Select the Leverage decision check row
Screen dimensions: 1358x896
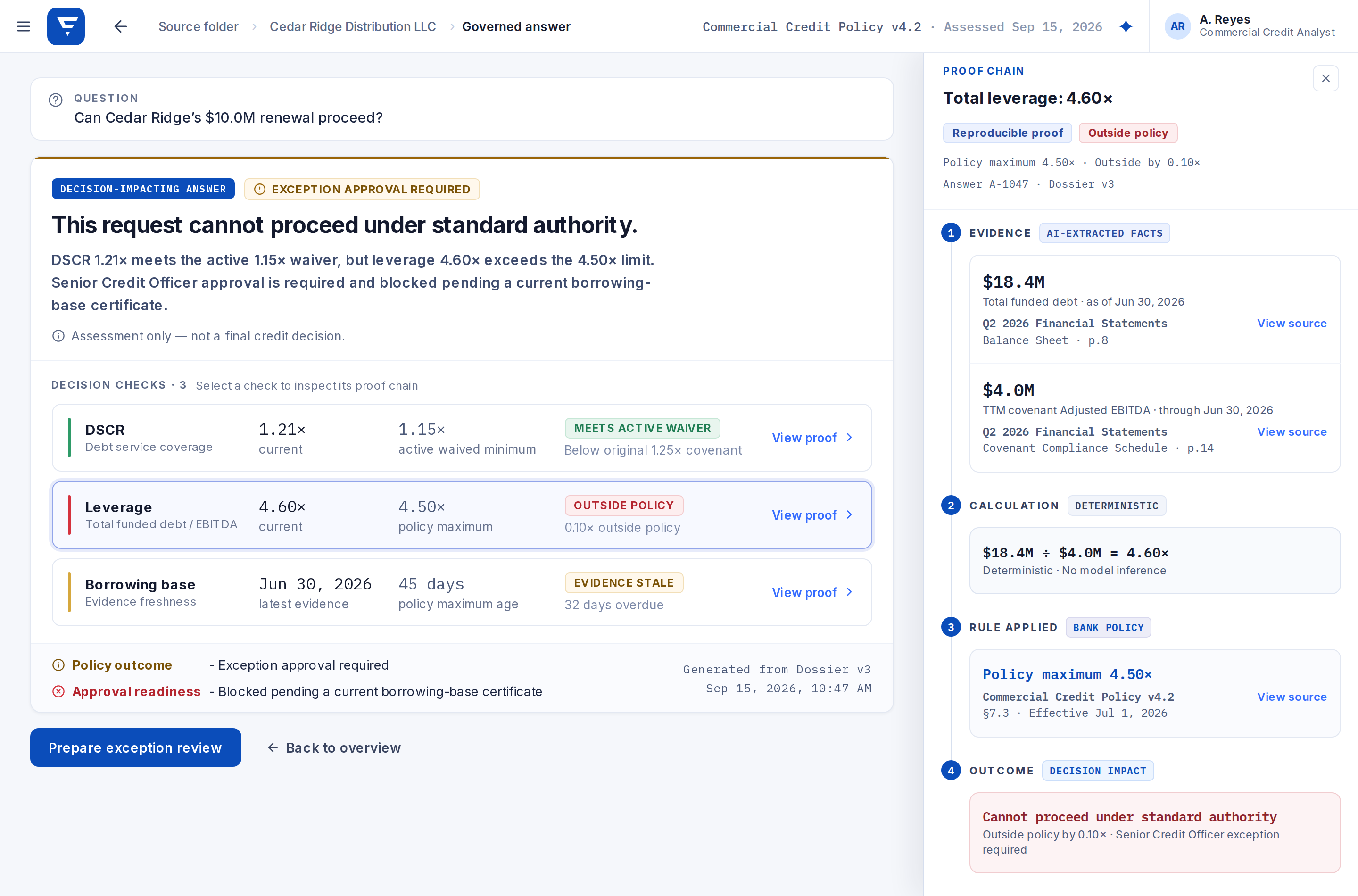click(462, 515)
